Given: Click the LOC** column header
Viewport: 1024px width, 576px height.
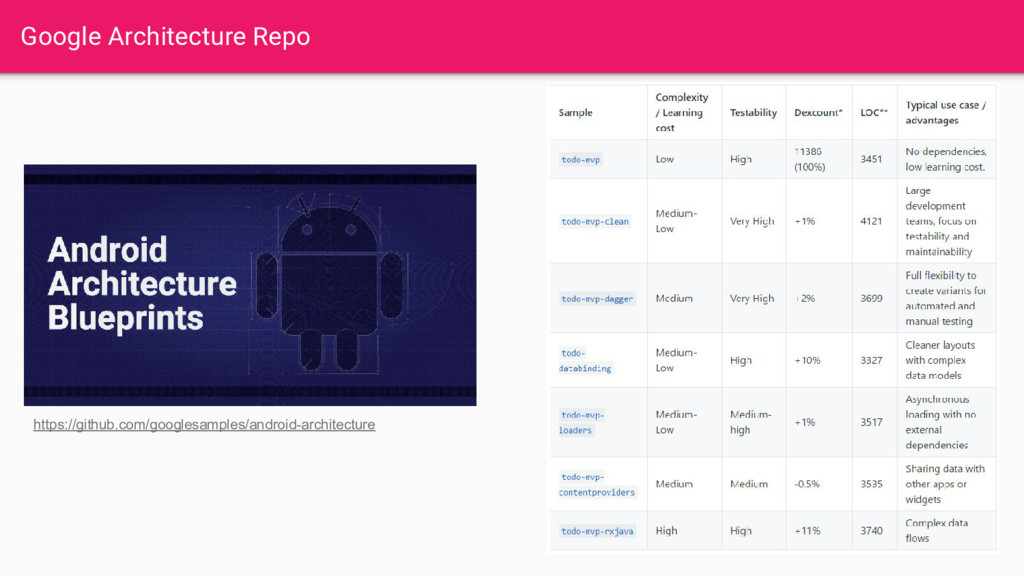Looking at the screenshot, I should tap(874, 112).
